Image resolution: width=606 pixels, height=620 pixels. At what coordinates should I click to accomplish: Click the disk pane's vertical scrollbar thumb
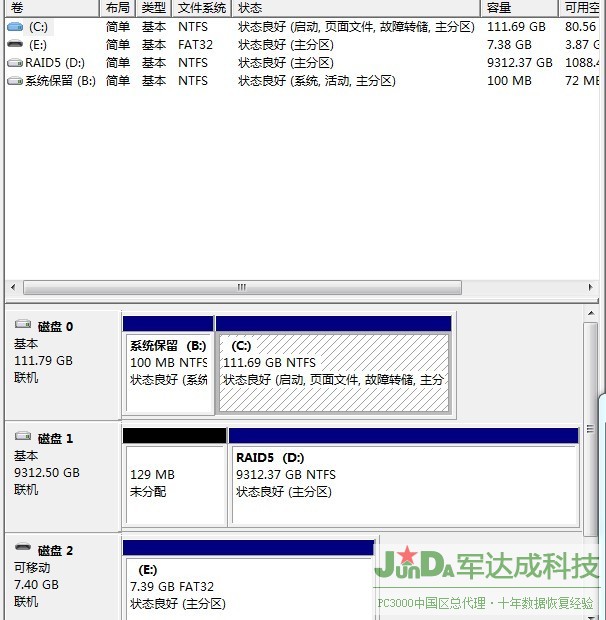click(x=591, y=429)
